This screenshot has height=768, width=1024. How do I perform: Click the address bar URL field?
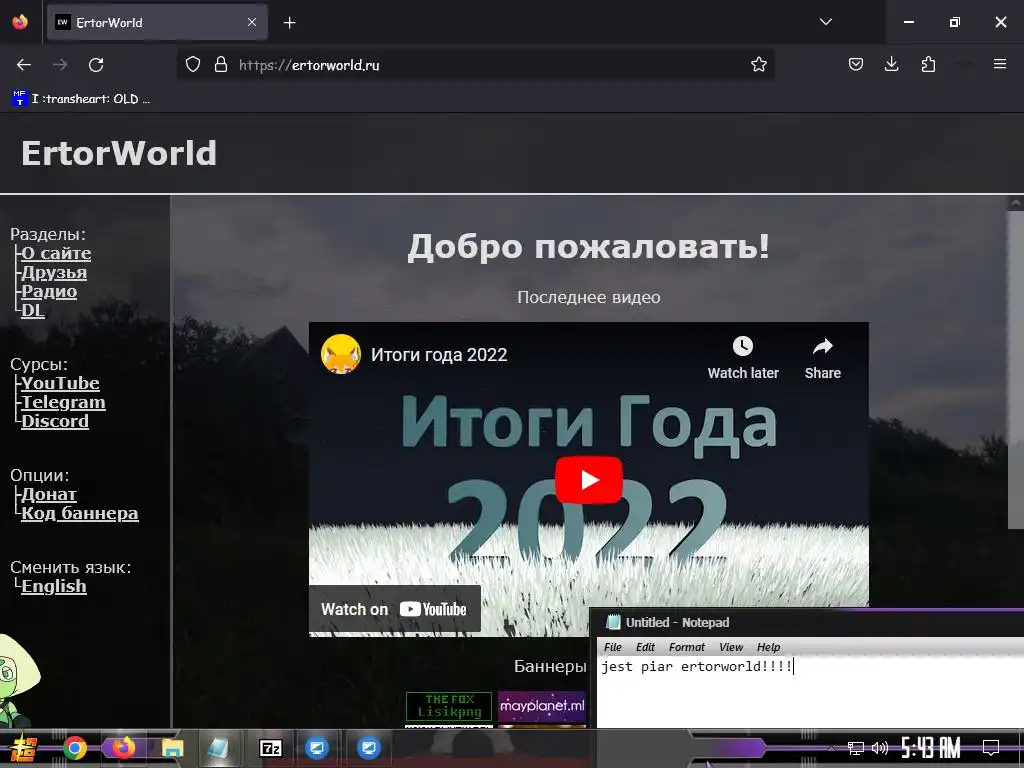click(475, 65)
